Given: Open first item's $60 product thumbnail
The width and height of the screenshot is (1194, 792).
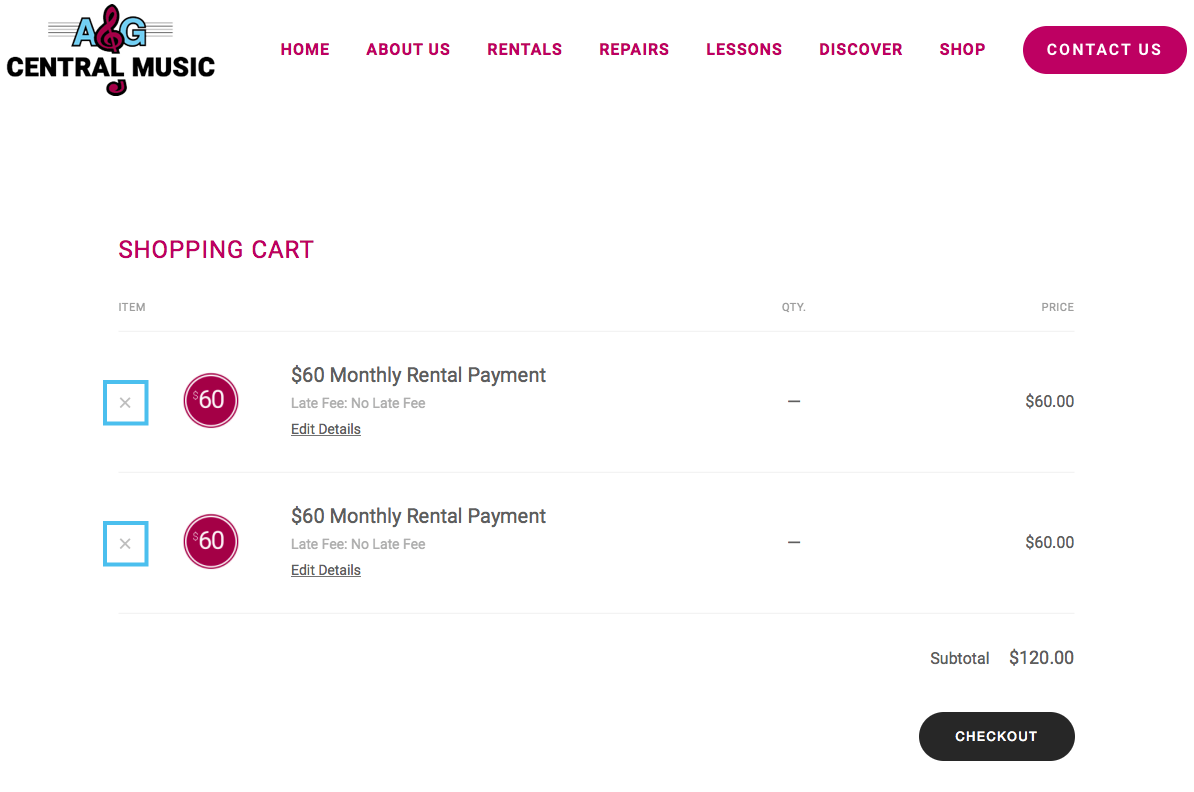Looking at the screenshot, I should pyautogui.click(x=211, y=401).
